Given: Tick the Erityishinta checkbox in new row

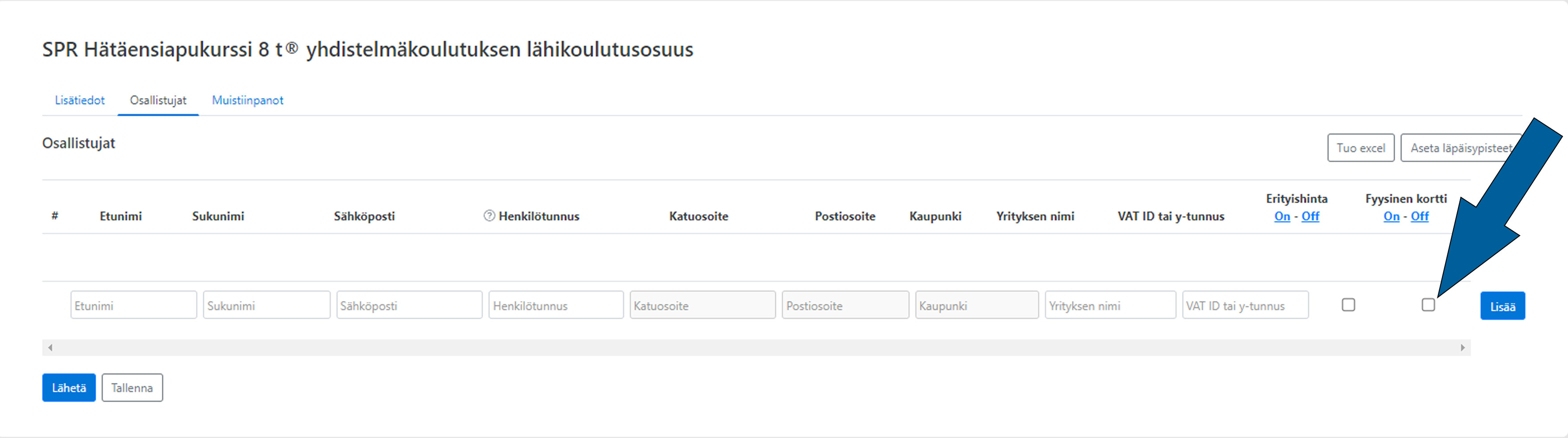Looking at the screenshot, I should (1348, 305).
